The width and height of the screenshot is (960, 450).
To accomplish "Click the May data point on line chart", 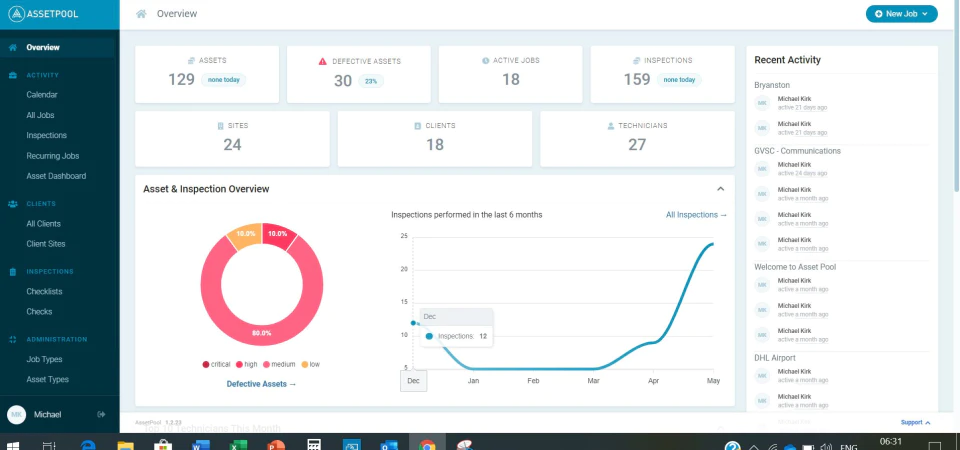I will pyautogui.click(x=713, y=244).
